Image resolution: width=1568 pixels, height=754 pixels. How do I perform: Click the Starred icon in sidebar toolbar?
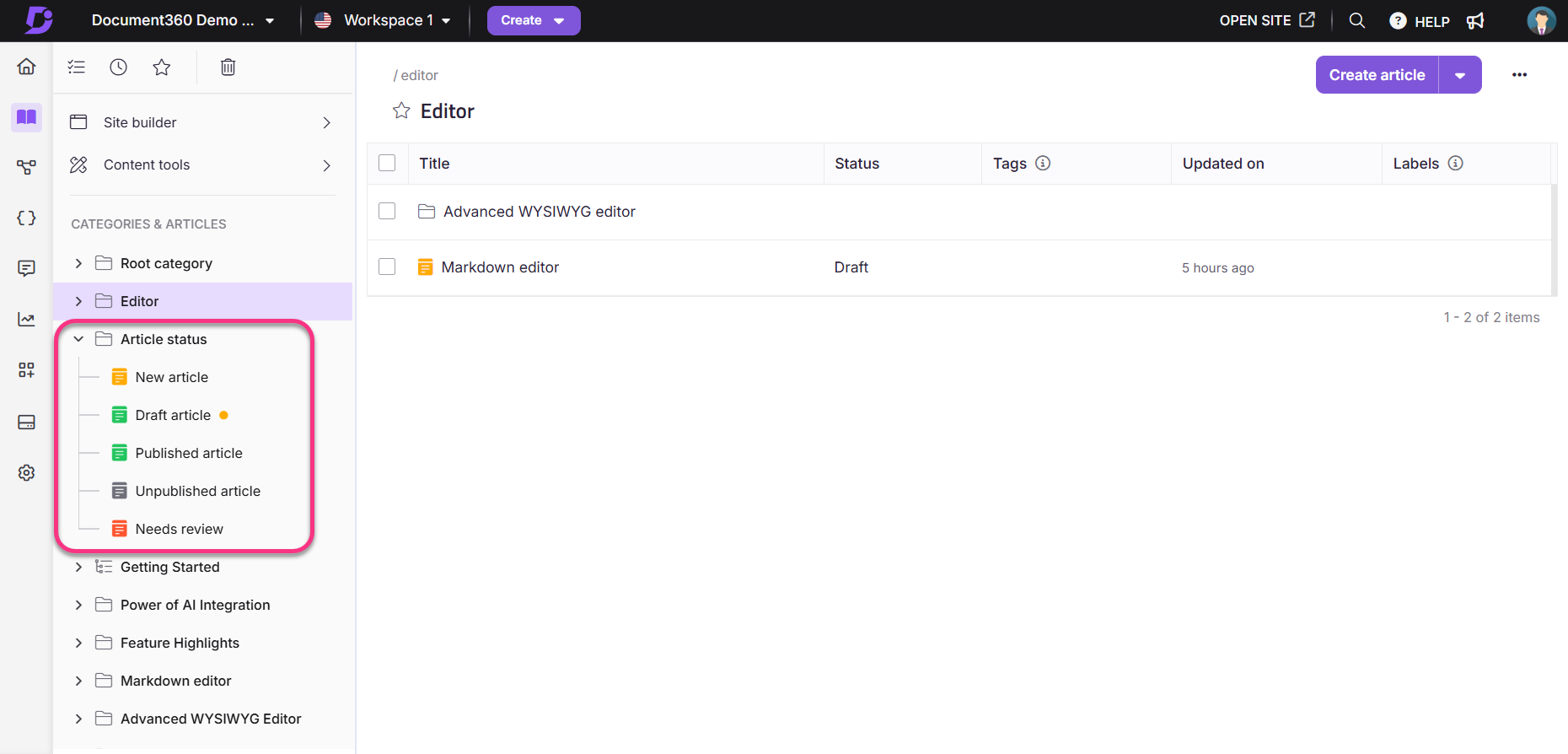click(162, 67)
